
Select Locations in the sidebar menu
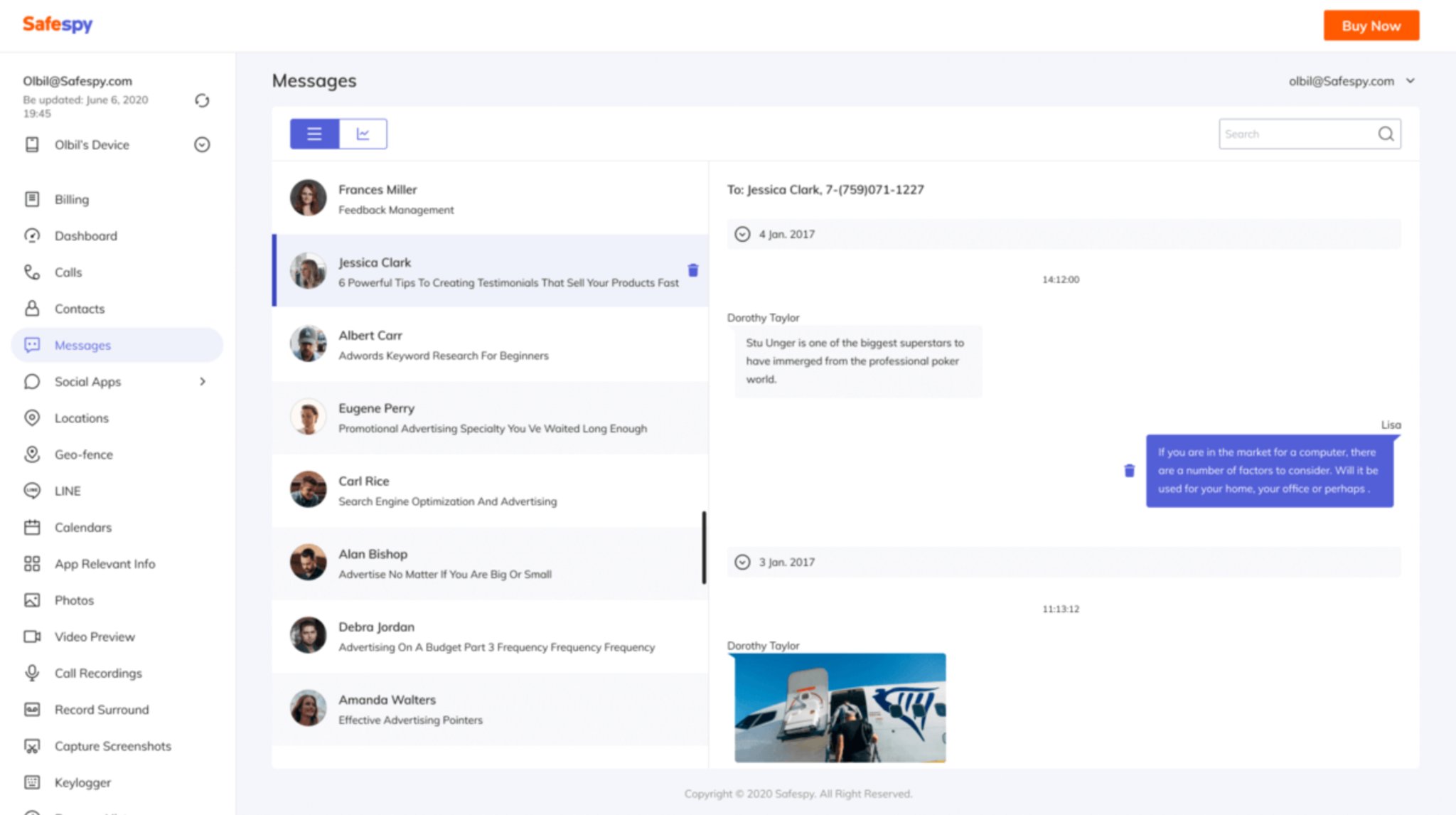pyautogui.click(x=81, y=418)
